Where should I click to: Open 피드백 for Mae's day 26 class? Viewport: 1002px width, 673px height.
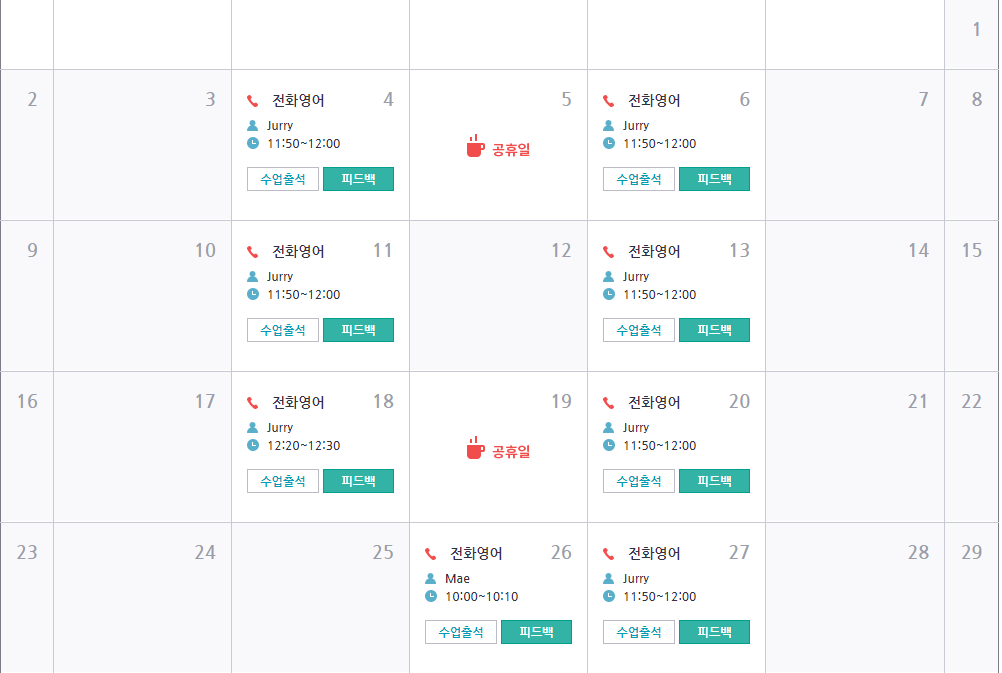pos(536,632)
